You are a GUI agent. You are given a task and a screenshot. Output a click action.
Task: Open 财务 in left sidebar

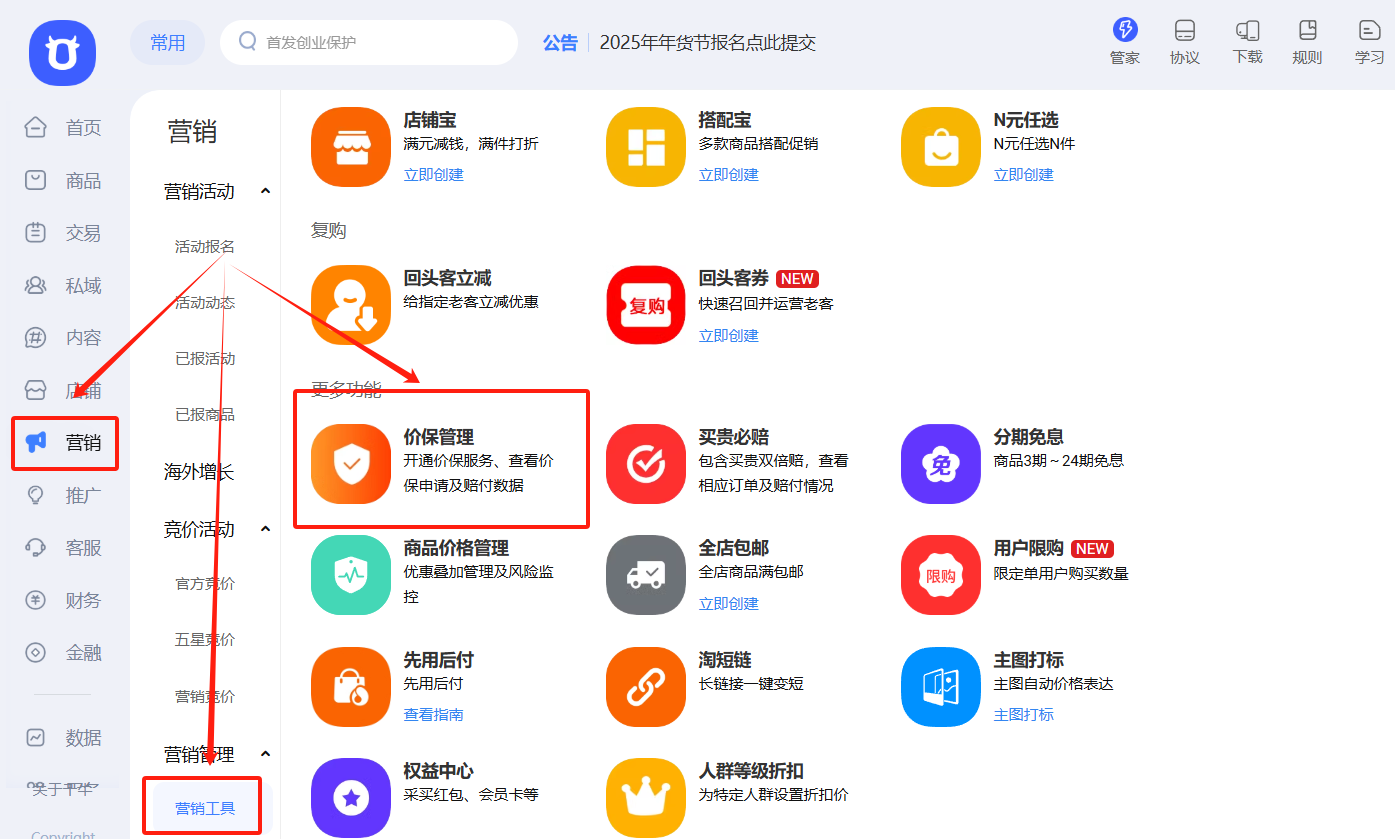[63, 601]
